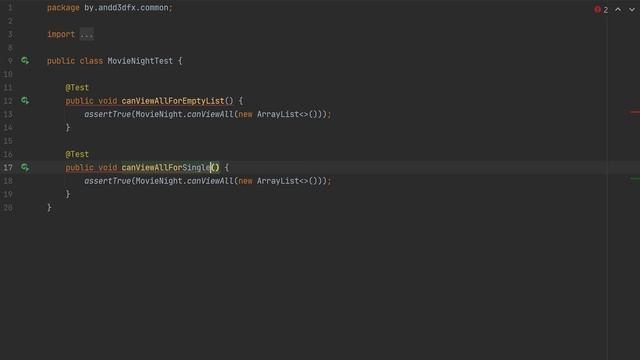Run the MovieNightTest class gutter icon

[x=25, y=61]
